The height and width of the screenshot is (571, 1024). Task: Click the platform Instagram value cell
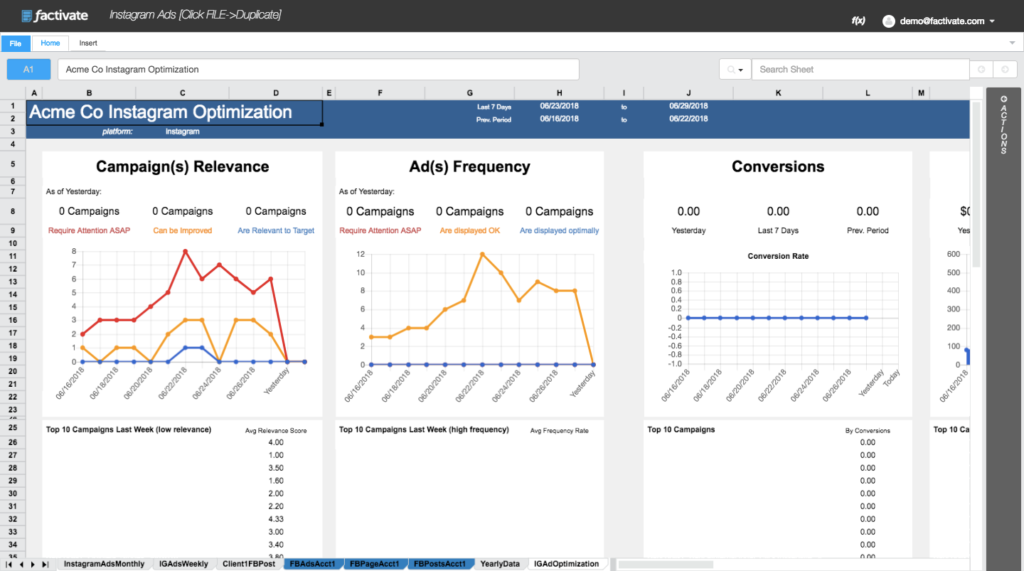point(182,131)
